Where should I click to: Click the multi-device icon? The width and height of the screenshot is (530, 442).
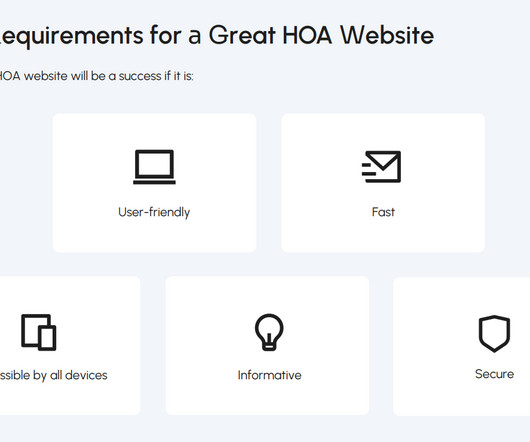[39, 332]
